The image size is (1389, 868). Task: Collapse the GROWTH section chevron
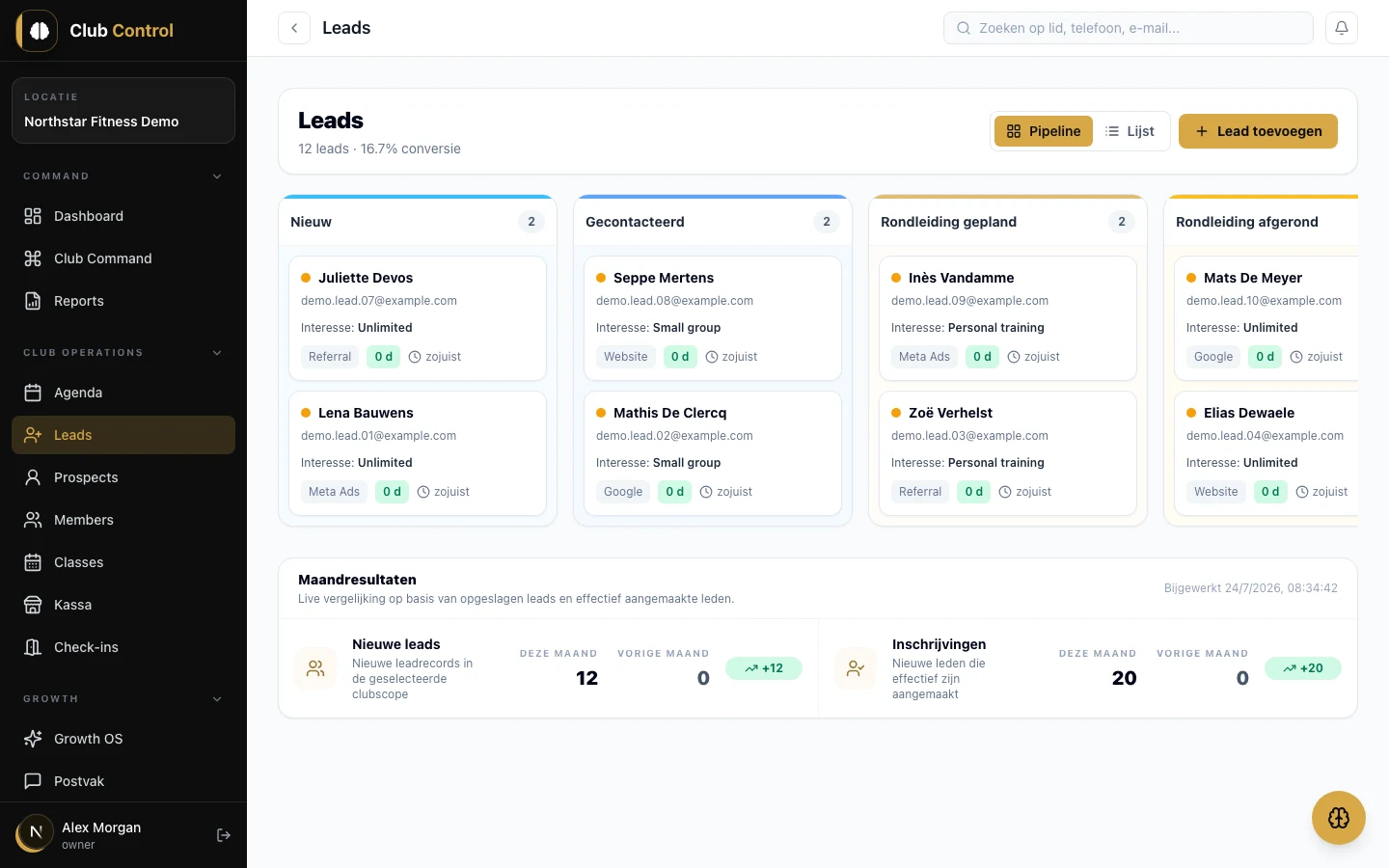tap(217, 699)
